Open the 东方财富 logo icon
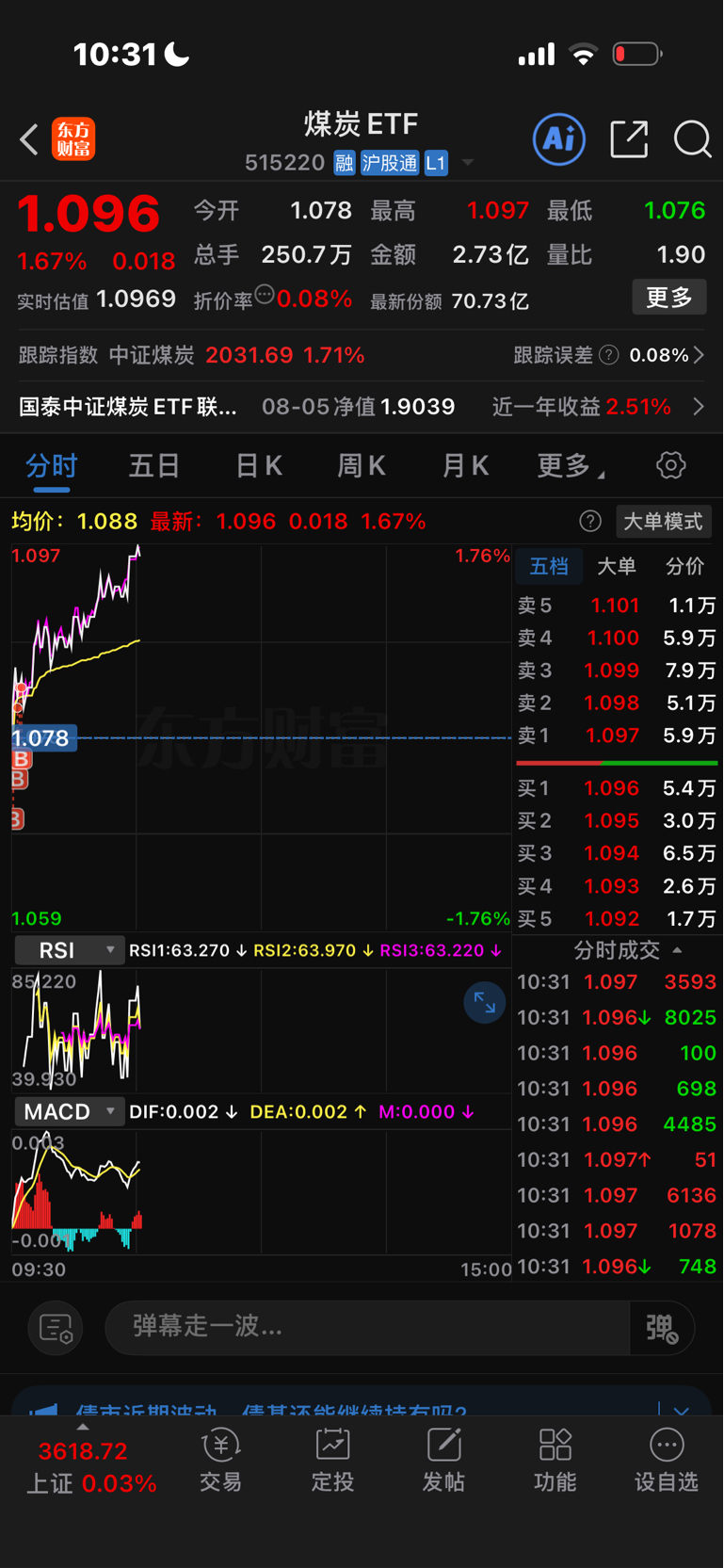 tap(73, 139)
